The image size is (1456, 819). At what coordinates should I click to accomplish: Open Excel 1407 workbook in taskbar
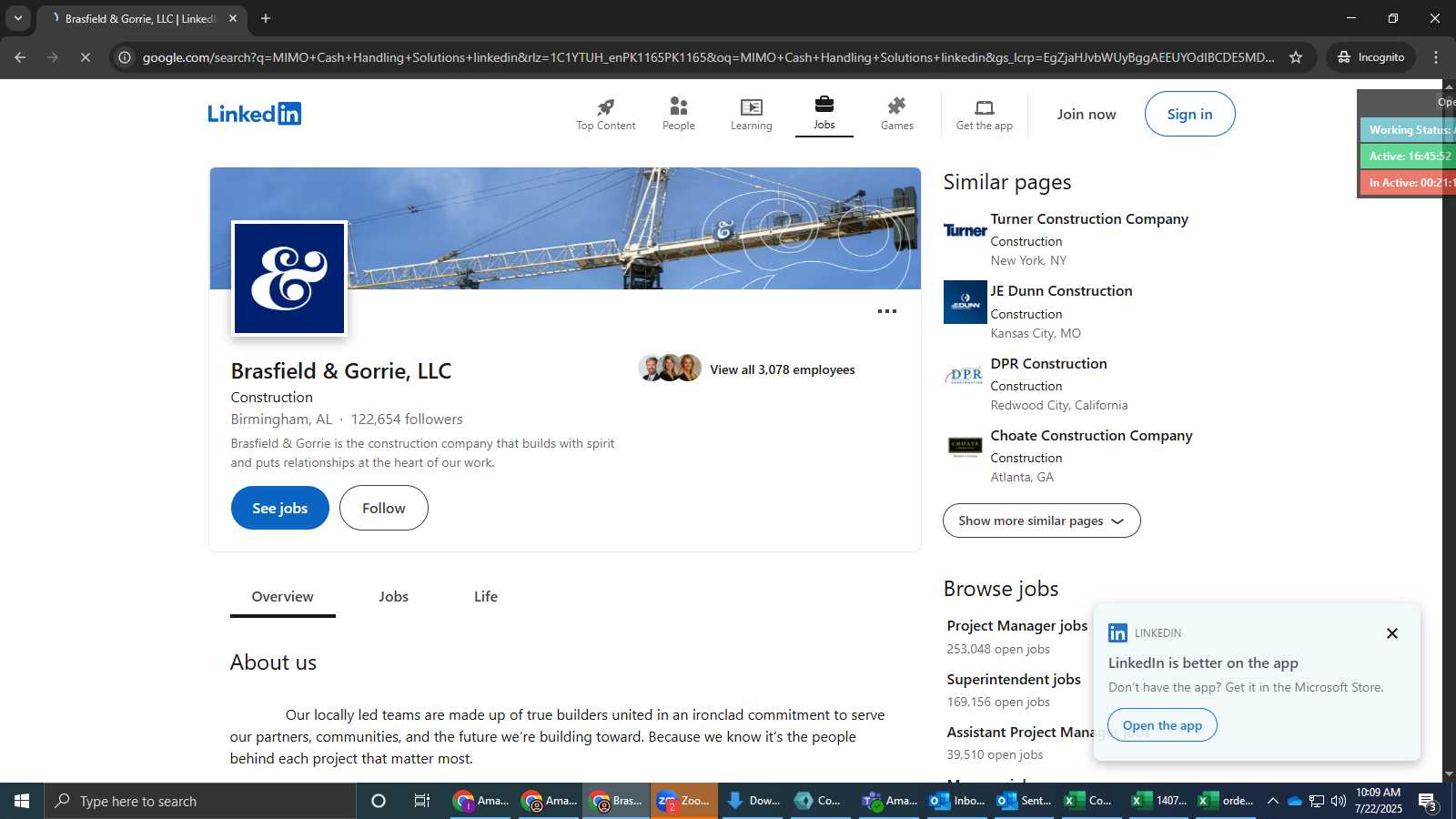(x=1158, y=801)
